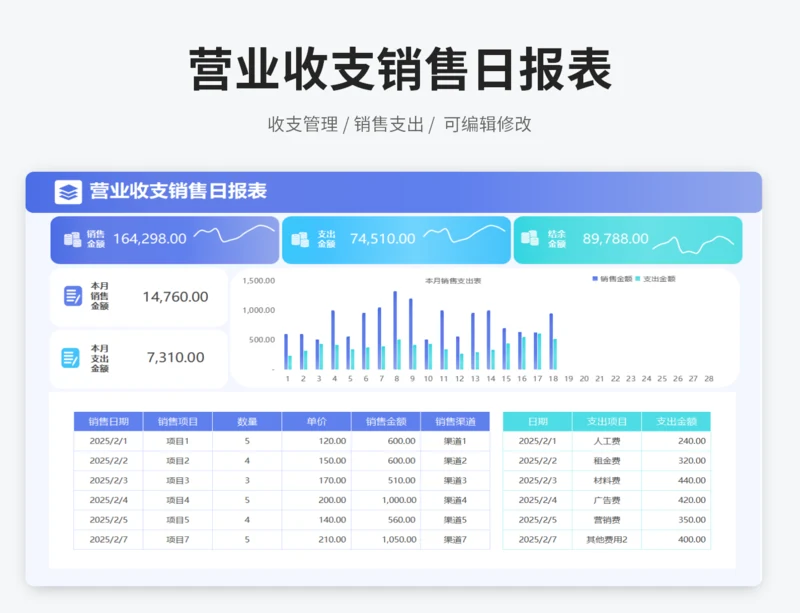Select quantity 3 cell in 项目3 row
This screenshot has width=800, height=613.
(x=247, y=480)
